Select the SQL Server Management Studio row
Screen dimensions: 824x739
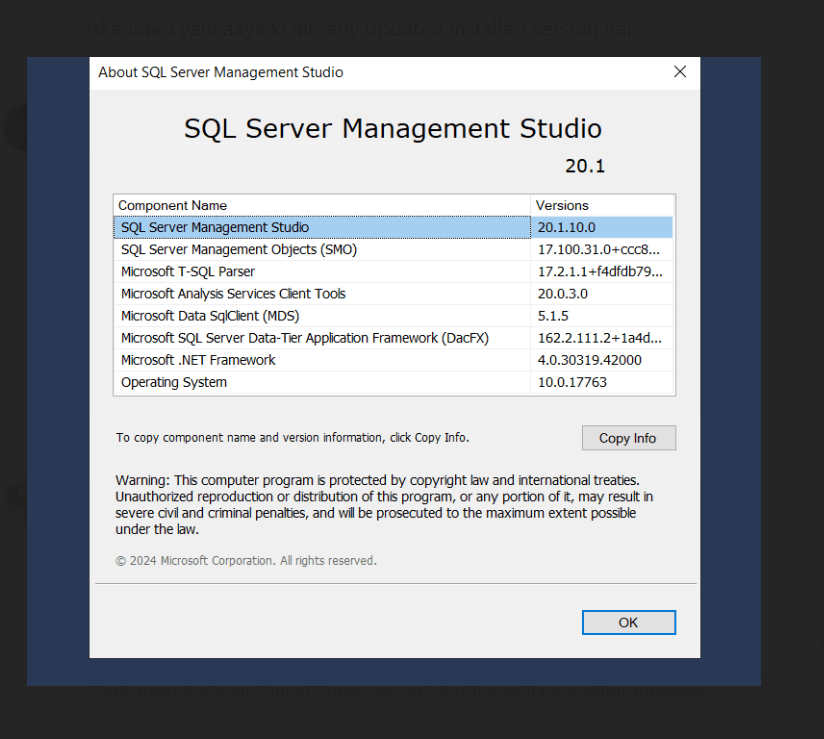[x=215, y=228]
